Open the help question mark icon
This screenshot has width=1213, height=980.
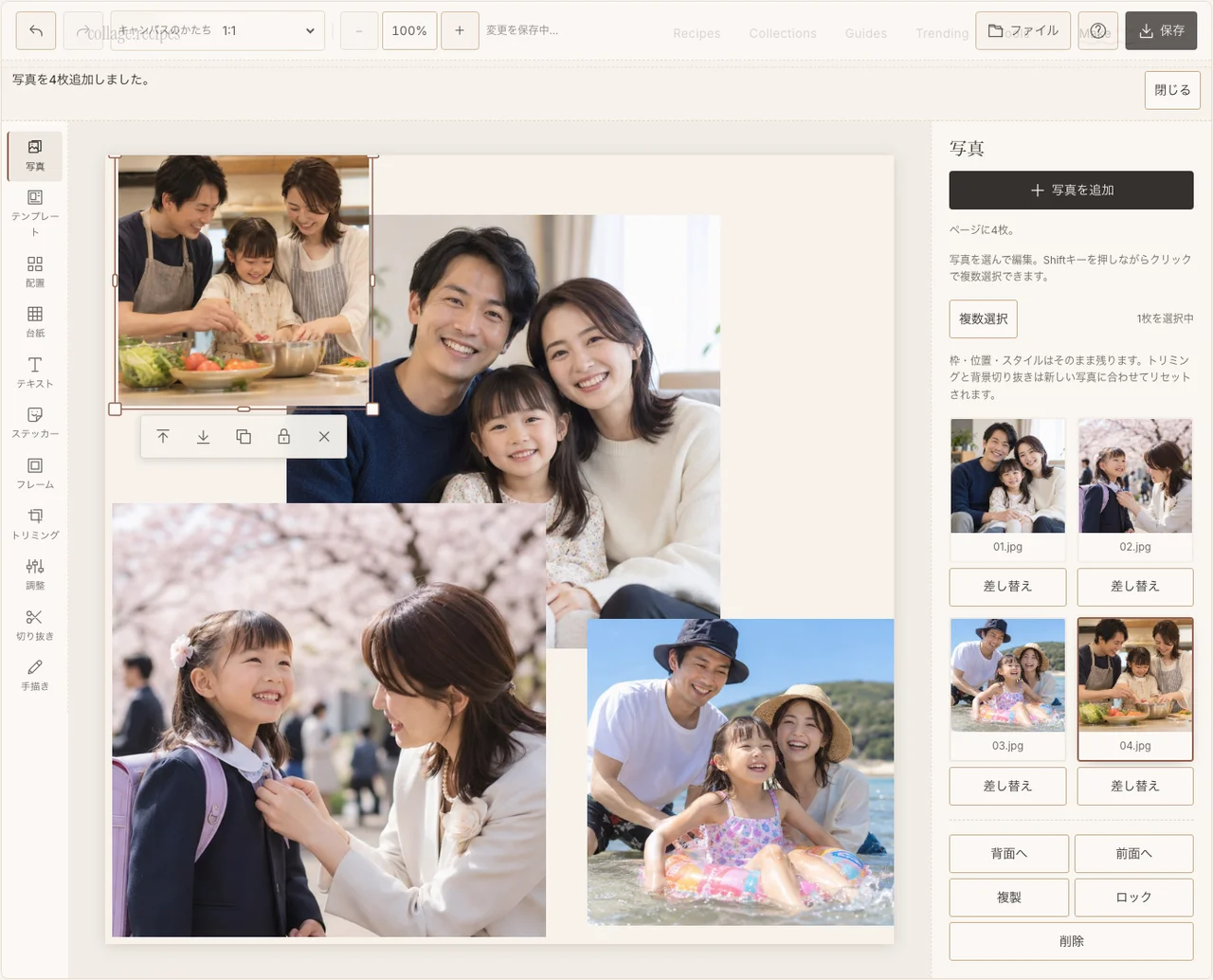(x=1098, y=30)
